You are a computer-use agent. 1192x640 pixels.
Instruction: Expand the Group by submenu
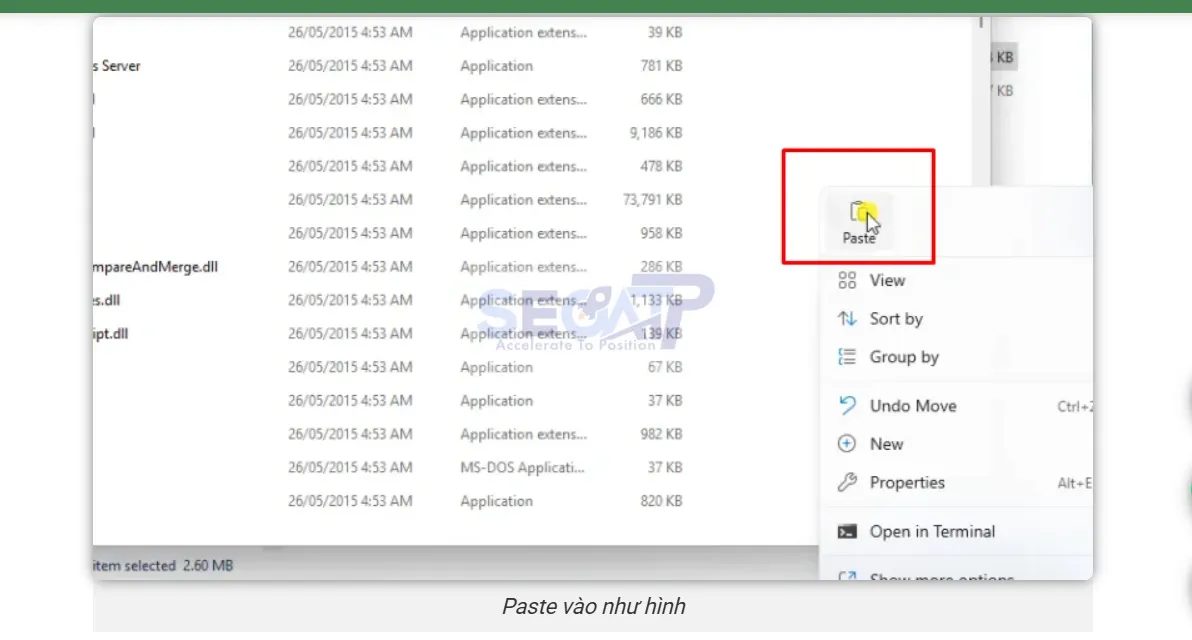pos(904,357)
